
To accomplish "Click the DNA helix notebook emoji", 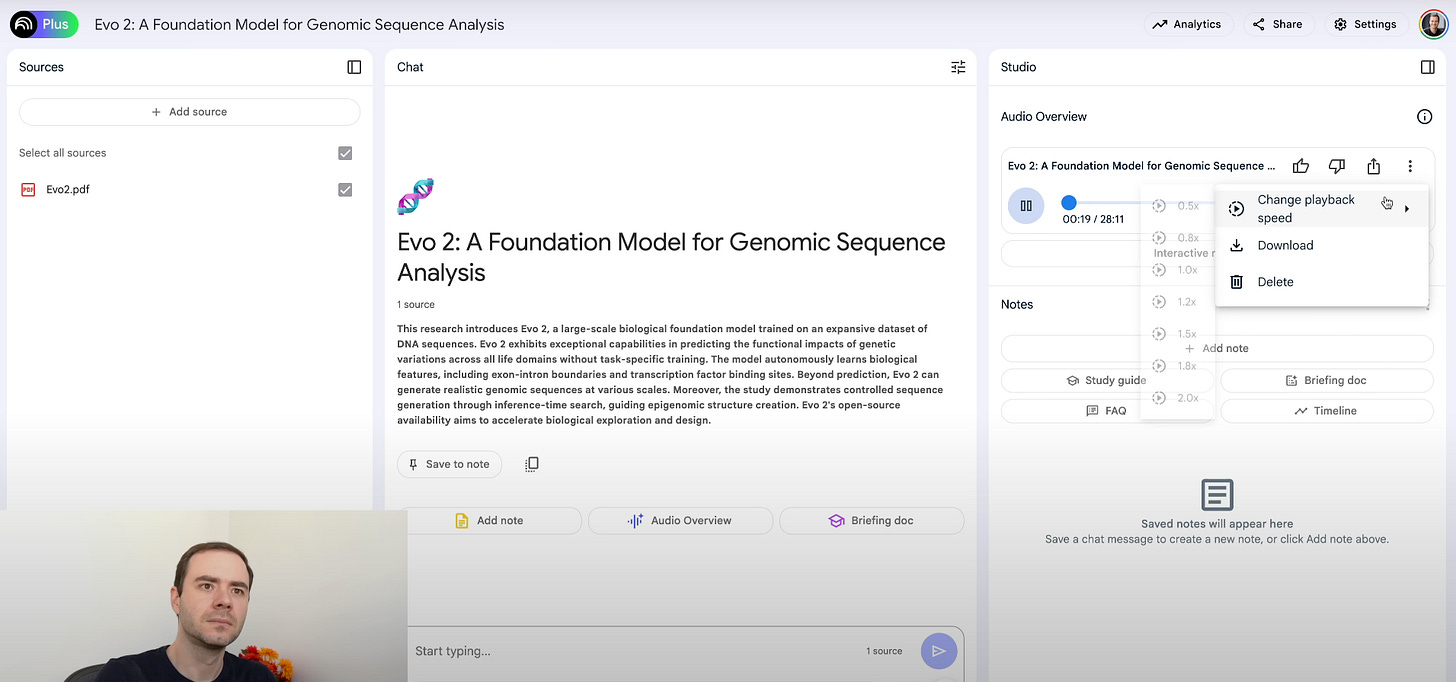I will click(416, 197).
